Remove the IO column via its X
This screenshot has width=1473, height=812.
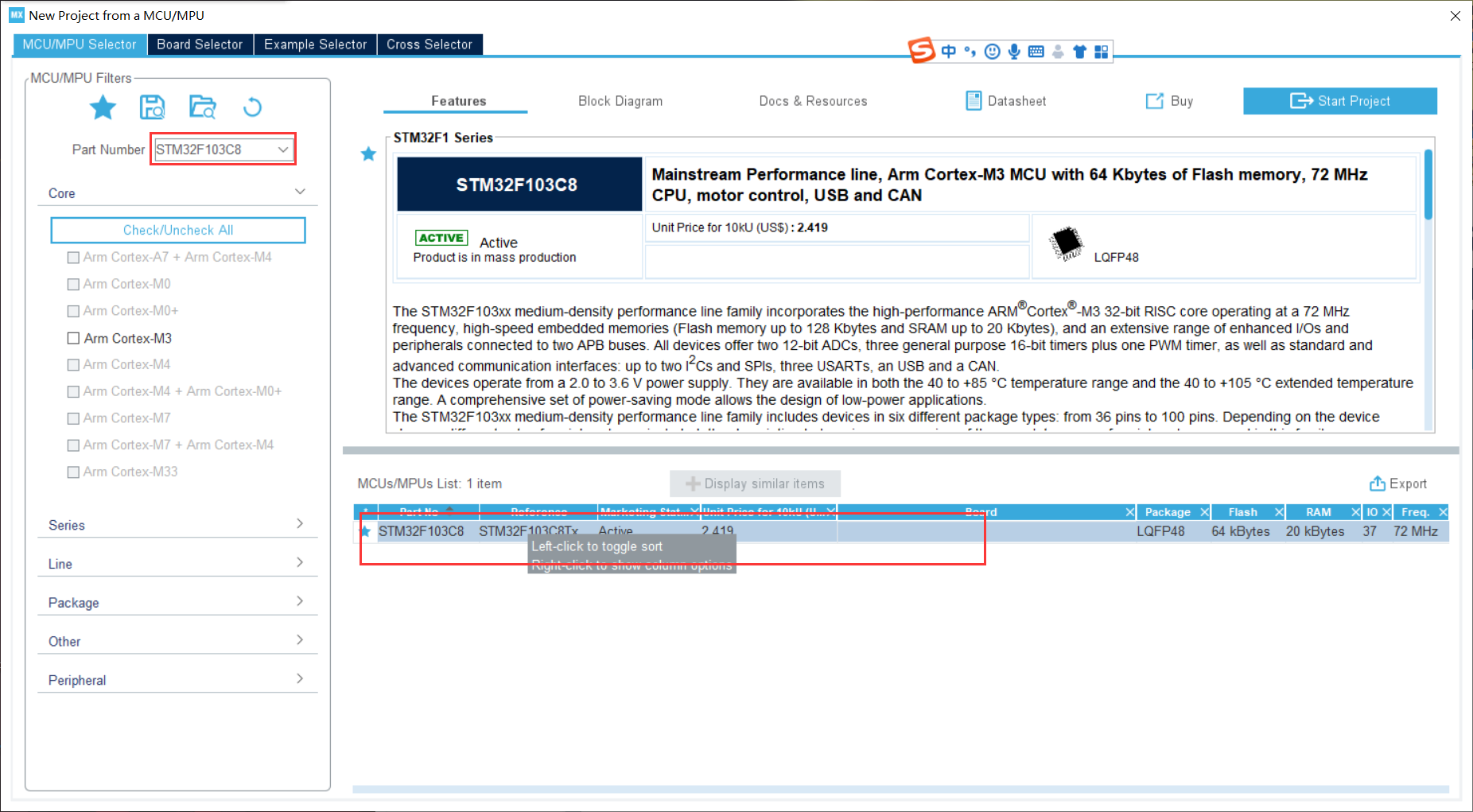point(1386,512)
